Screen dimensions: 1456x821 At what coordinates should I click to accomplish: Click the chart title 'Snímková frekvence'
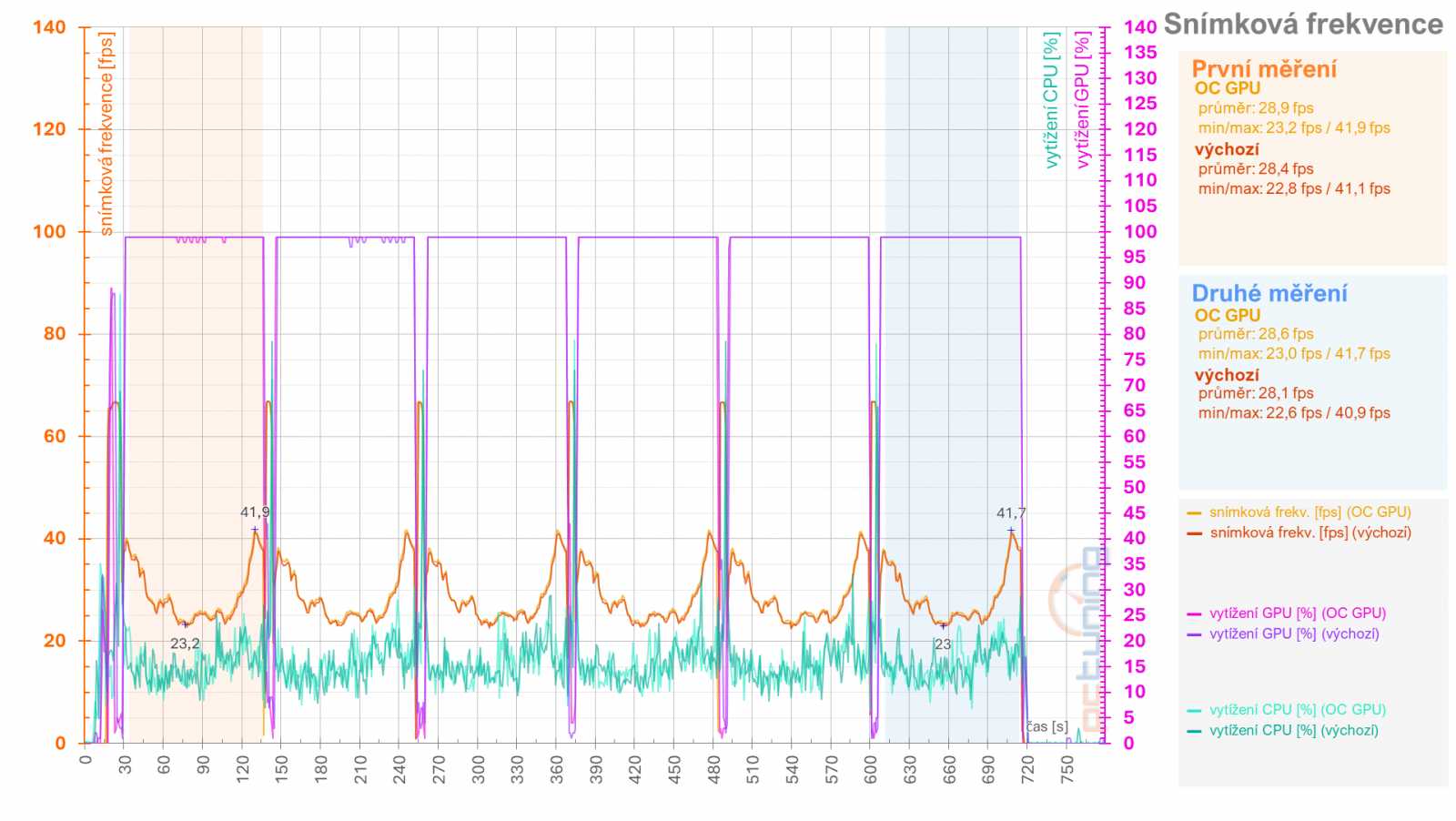coord(1303,25)
